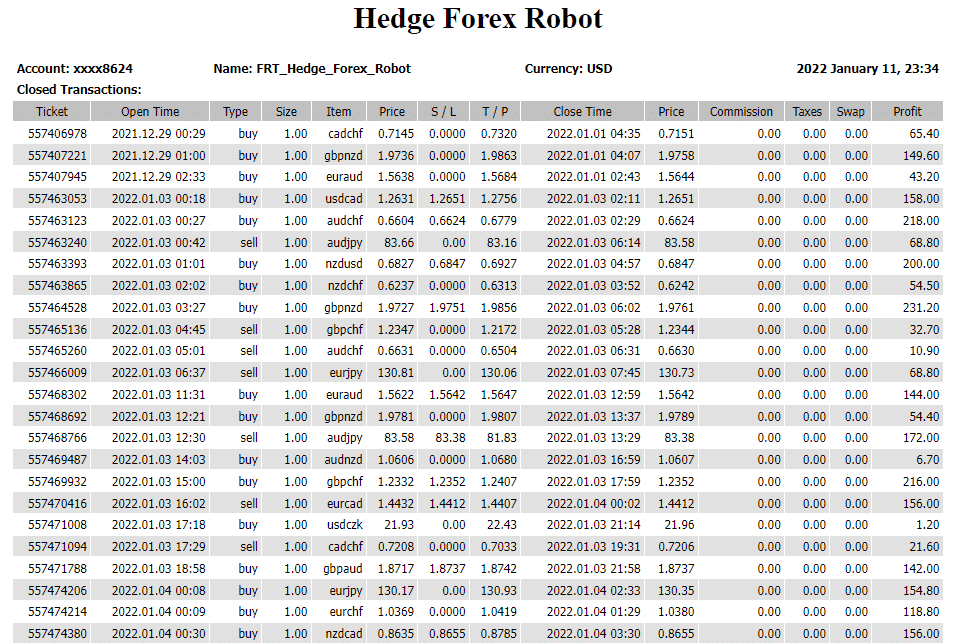The image size is (955, 644).
Task: Select ticket number 557463053
Action: [x=57, y=199]
